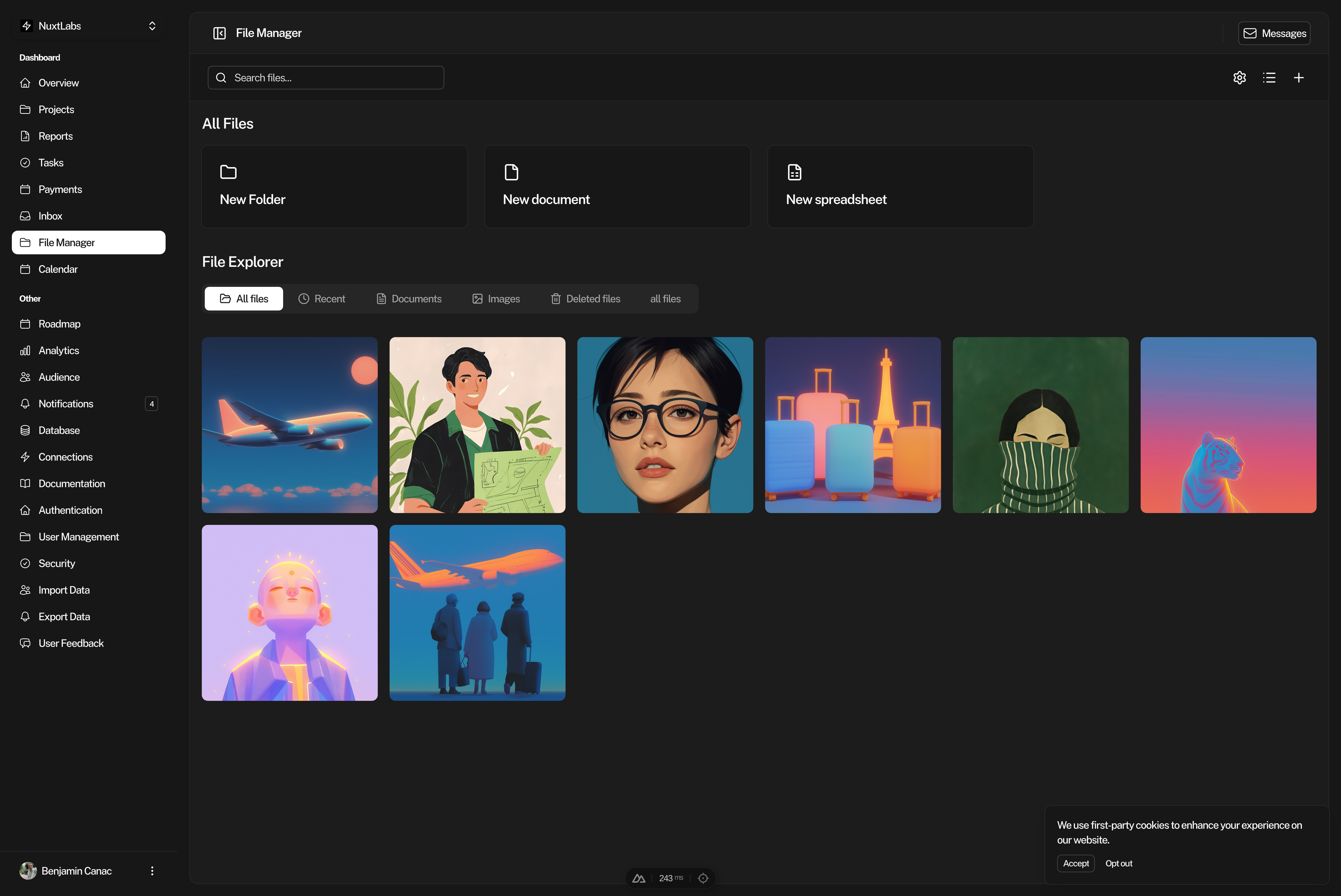Switch to the Deleted files tab

pyautogui.click(x=585, y=299)
